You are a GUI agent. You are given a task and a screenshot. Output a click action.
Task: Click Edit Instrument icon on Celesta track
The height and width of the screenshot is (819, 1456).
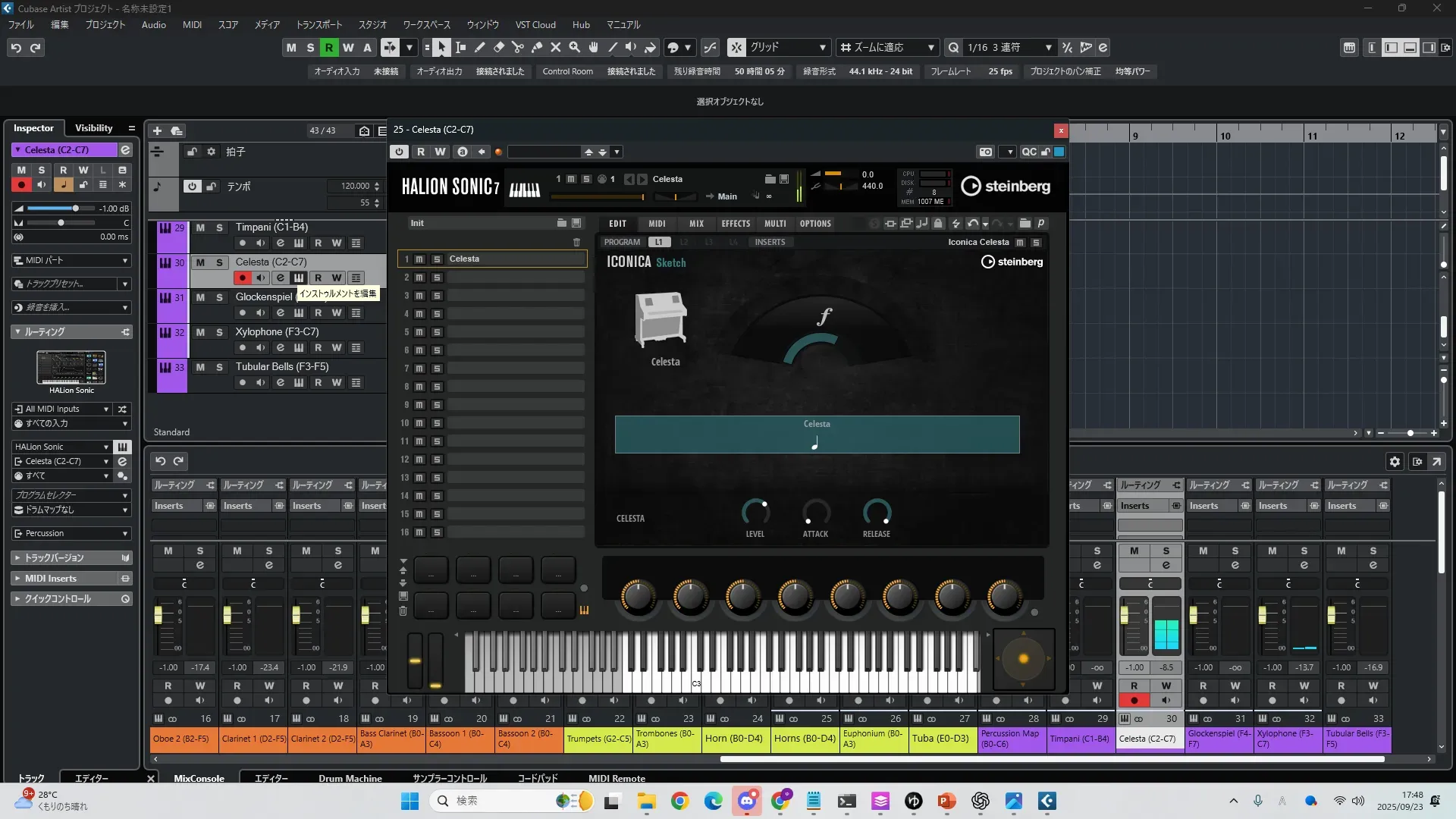(x=299, y=278)
